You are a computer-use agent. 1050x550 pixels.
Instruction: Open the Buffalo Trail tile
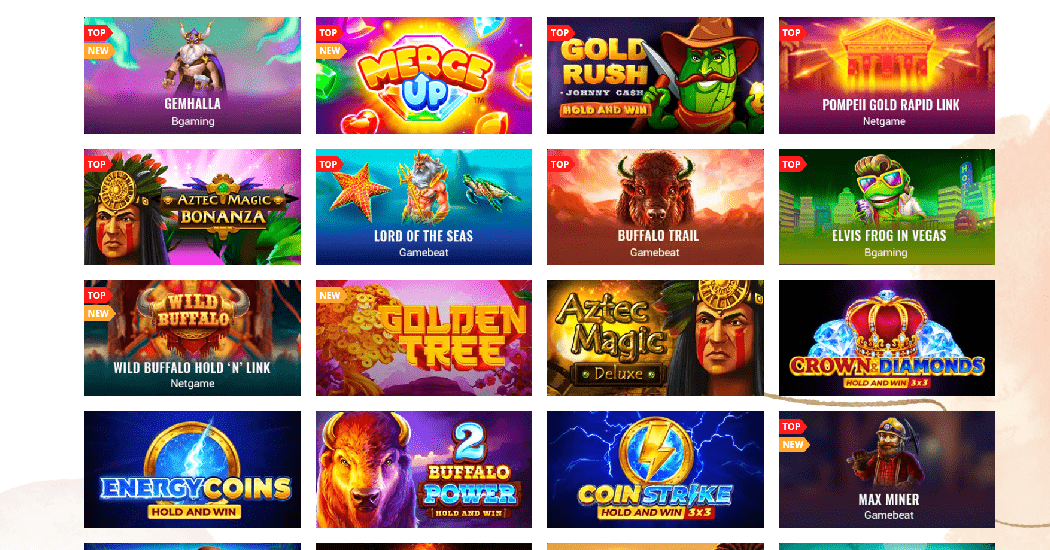[655, 207]
